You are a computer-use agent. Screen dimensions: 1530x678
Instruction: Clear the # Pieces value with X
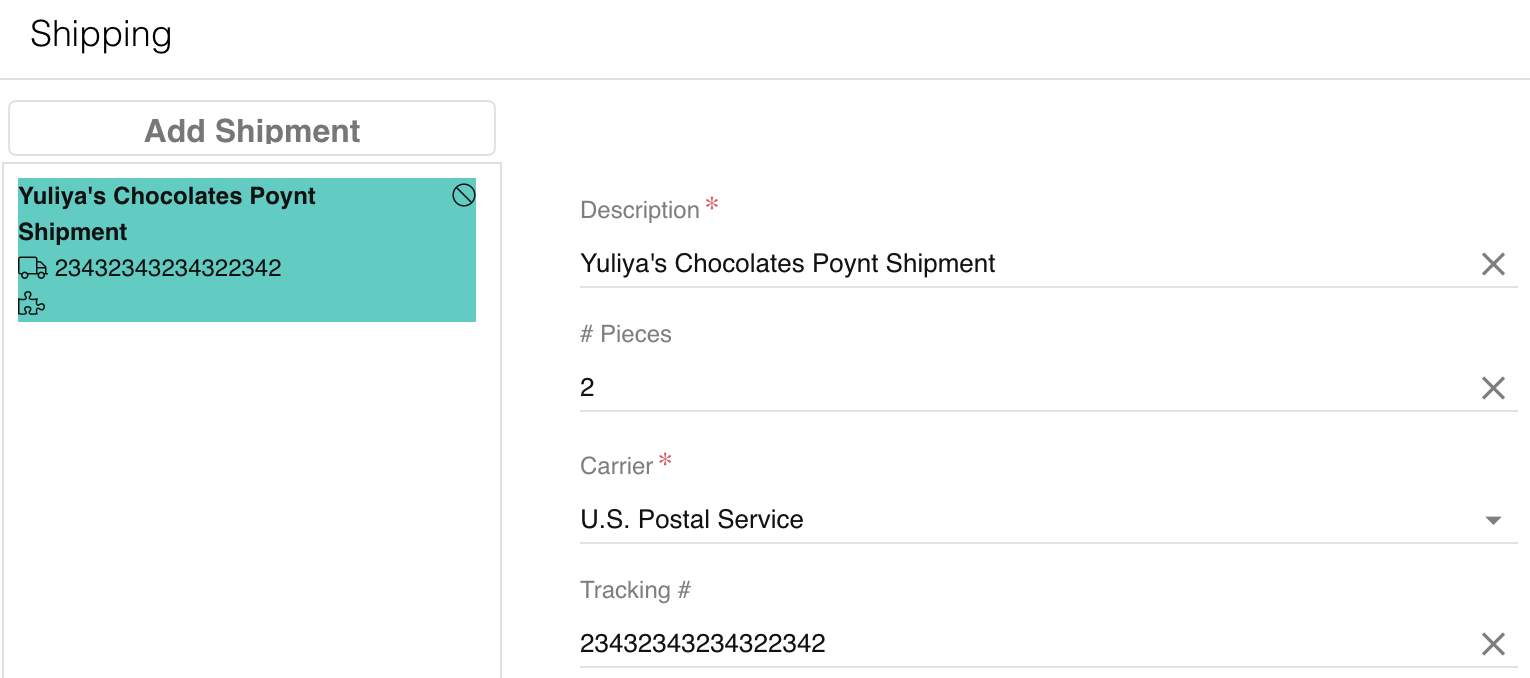1493,388
